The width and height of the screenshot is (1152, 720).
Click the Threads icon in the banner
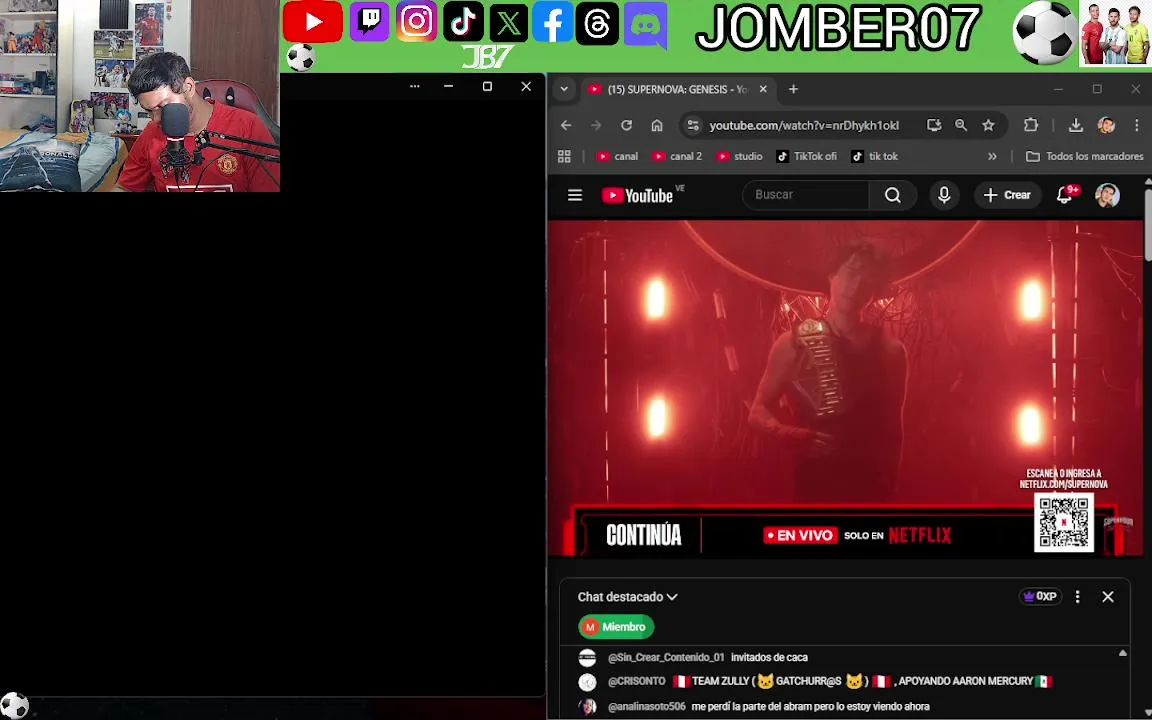click(x=597, y=24)
